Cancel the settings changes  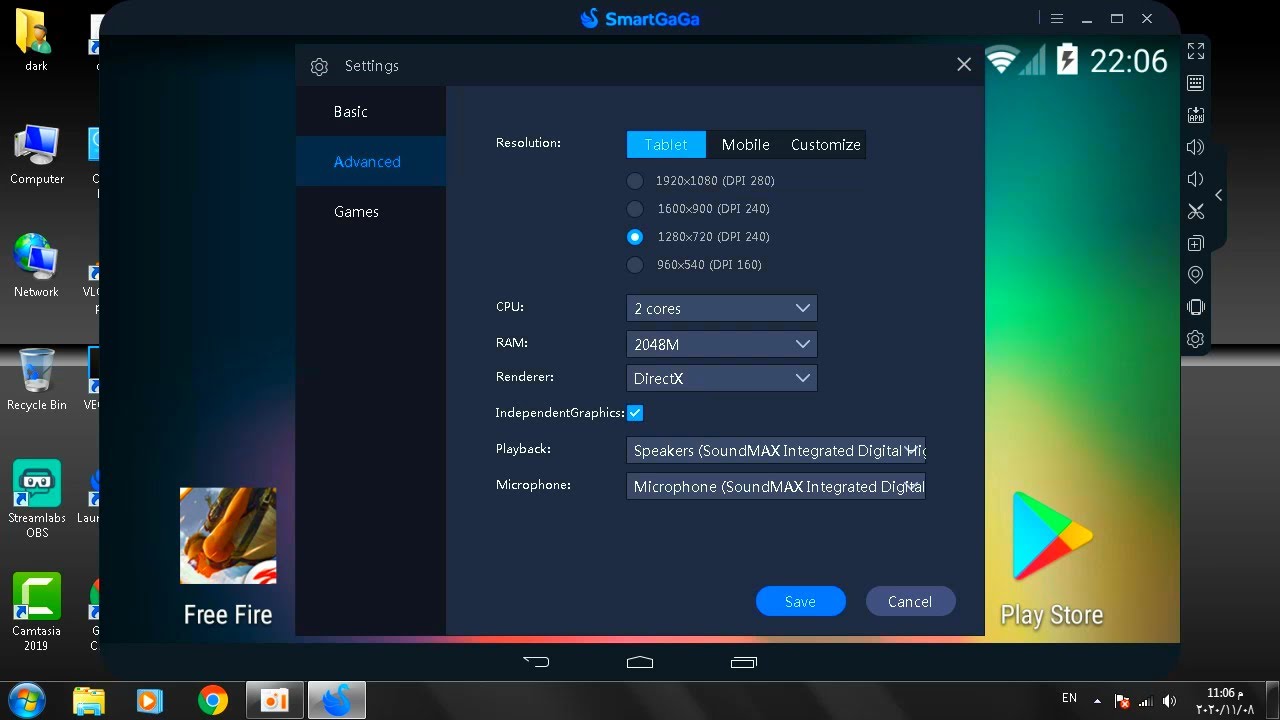(910, 601)
